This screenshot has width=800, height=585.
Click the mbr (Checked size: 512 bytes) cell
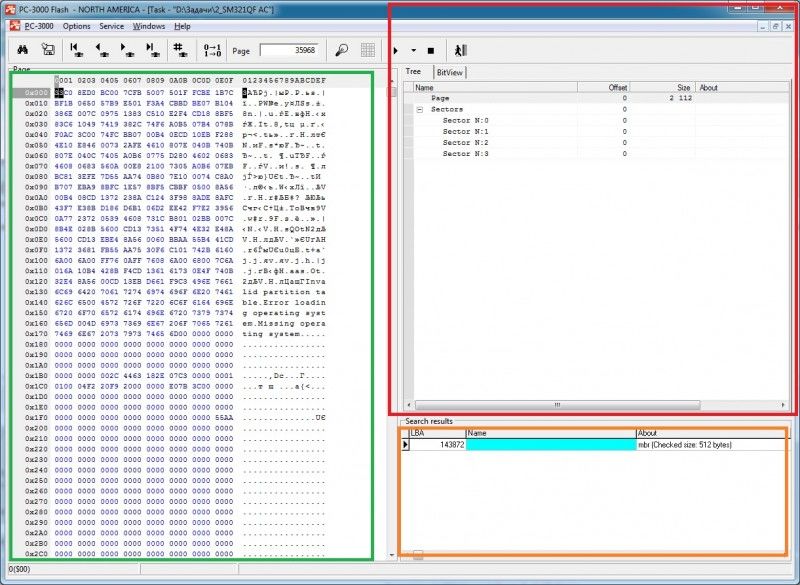coord(685,445)
